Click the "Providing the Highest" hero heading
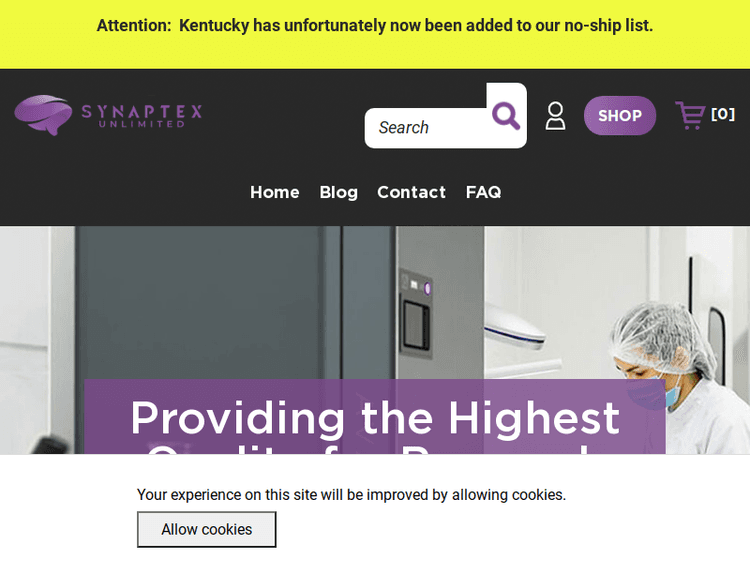Viewport: 750px width, 563px height. 375,417
